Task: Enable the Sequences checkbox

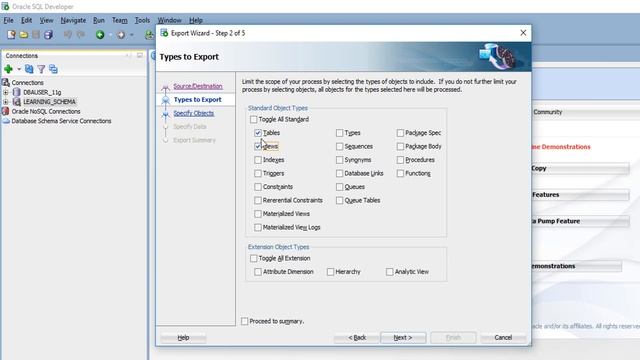Action: (339, 146)
